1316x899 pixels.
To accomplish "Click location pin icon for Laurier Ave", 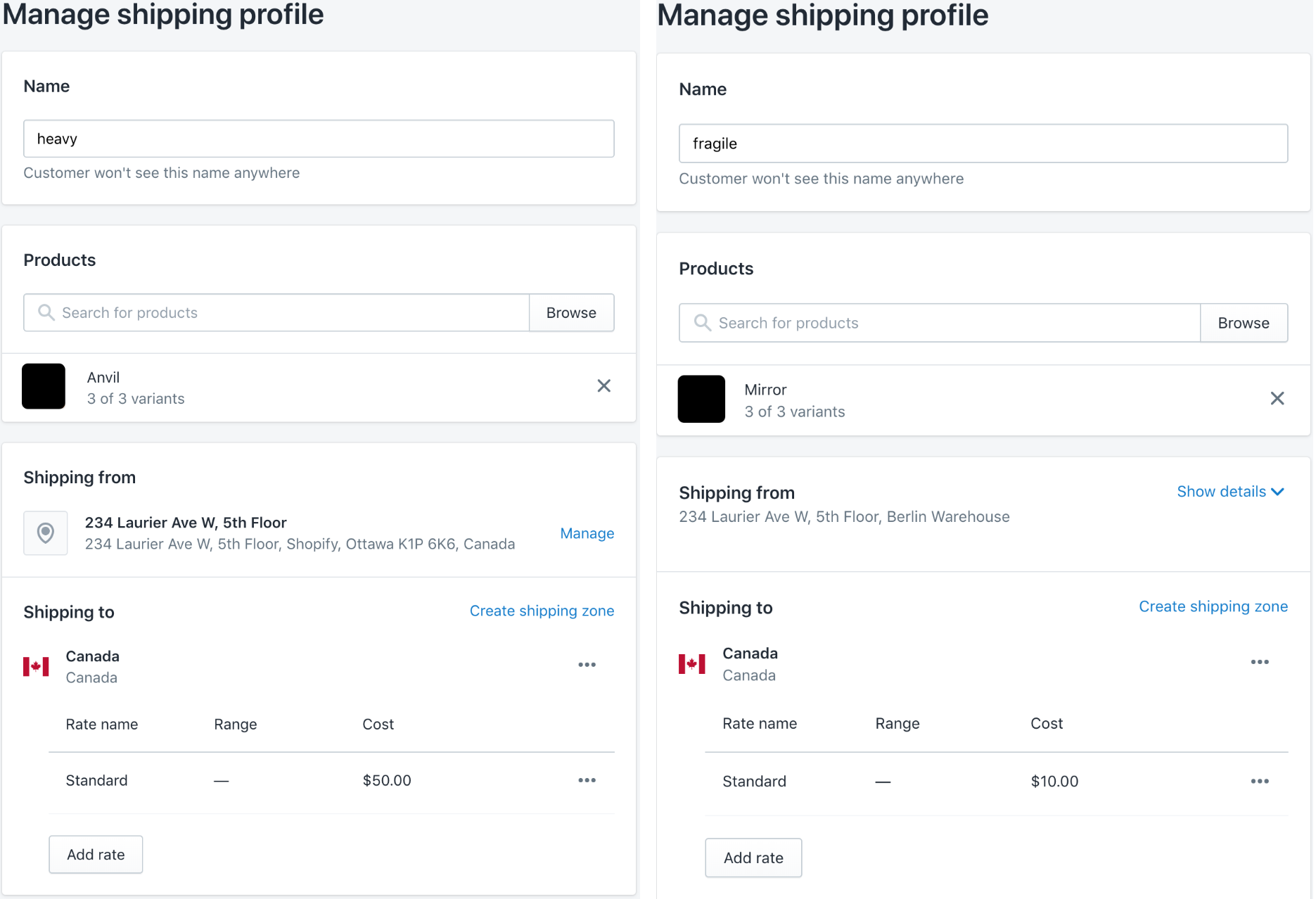I will point(46,533).
